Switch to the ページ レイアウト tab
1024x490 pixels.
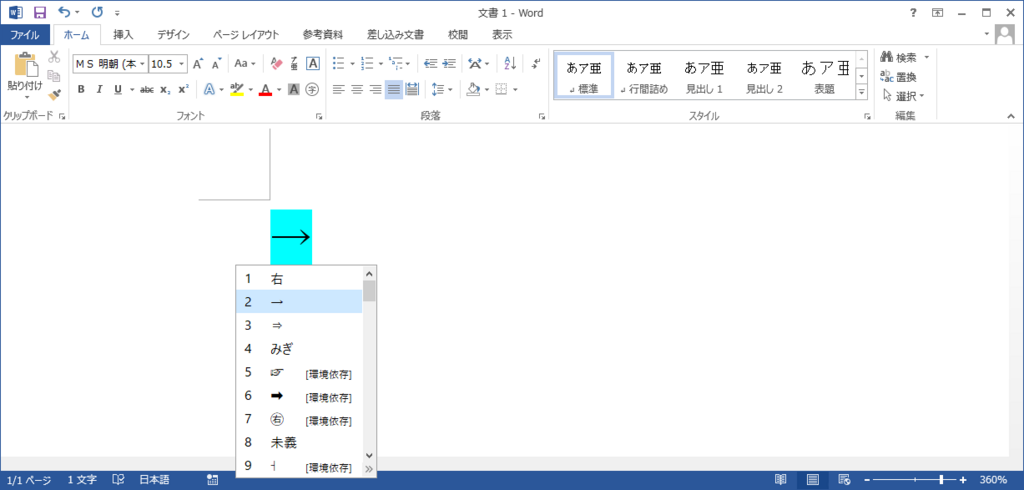[x=246, y=35]
